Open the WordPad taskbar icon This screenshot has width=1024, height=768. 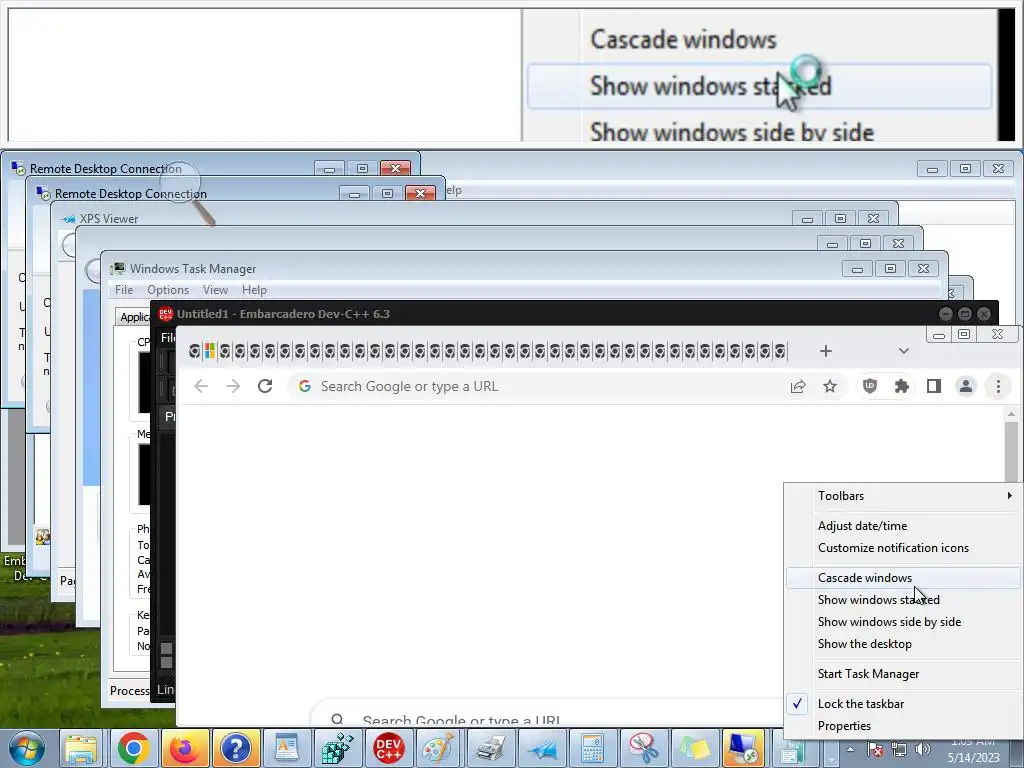(x=286, y=748)
